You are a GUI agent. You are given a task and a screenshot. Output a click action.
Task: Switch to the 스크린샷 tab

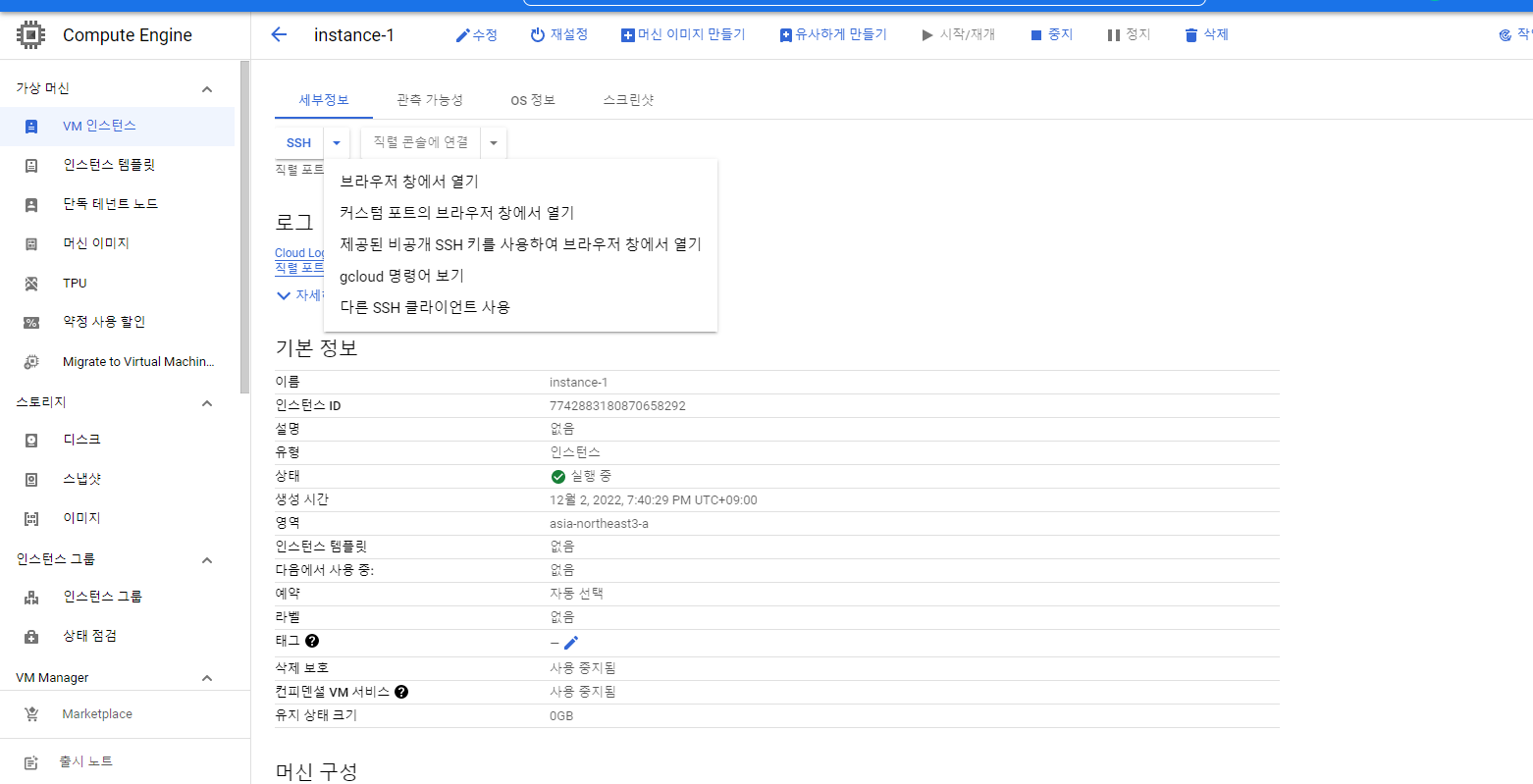(x=628, y=100)
